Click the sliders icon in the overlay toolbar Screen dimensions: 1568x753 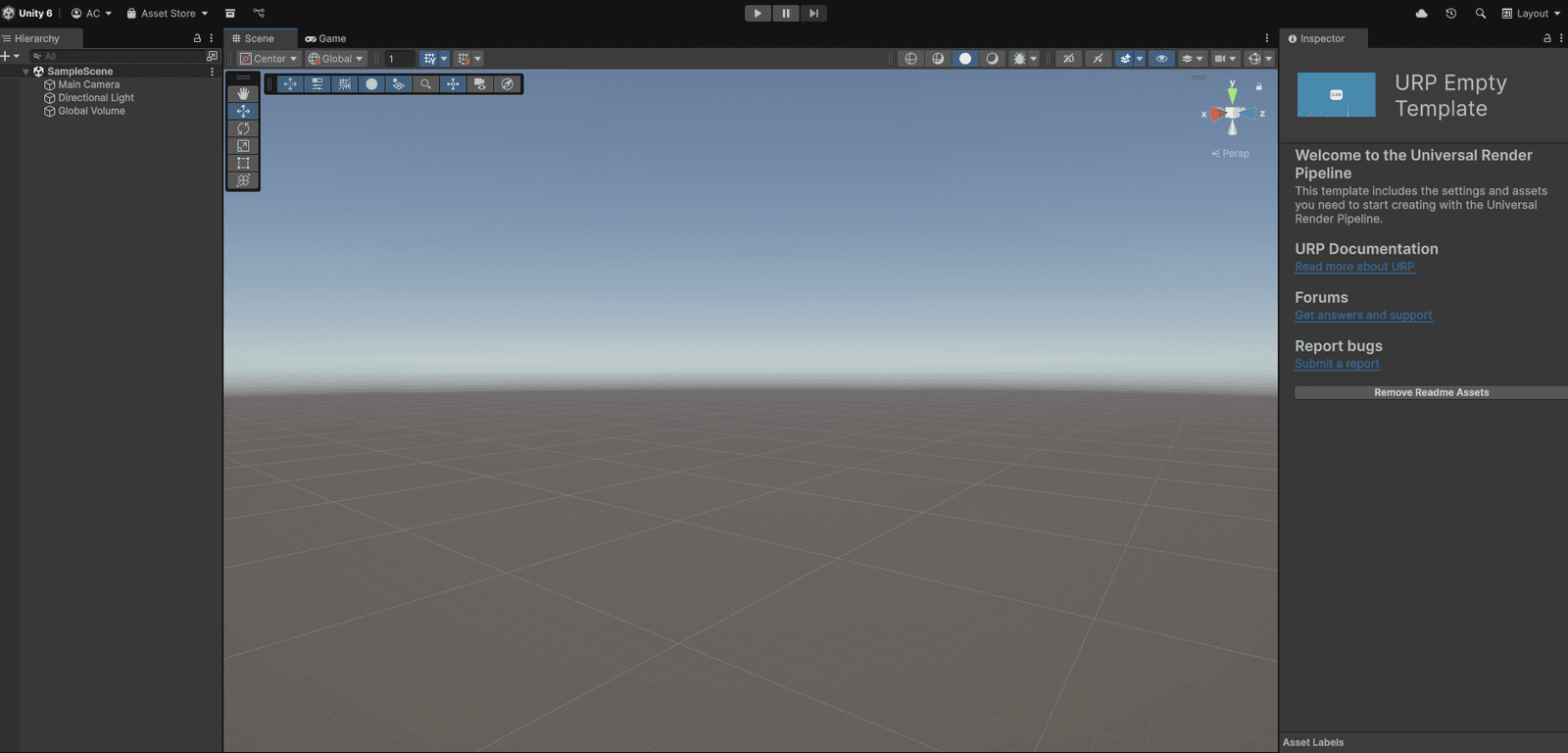(317, 84)
